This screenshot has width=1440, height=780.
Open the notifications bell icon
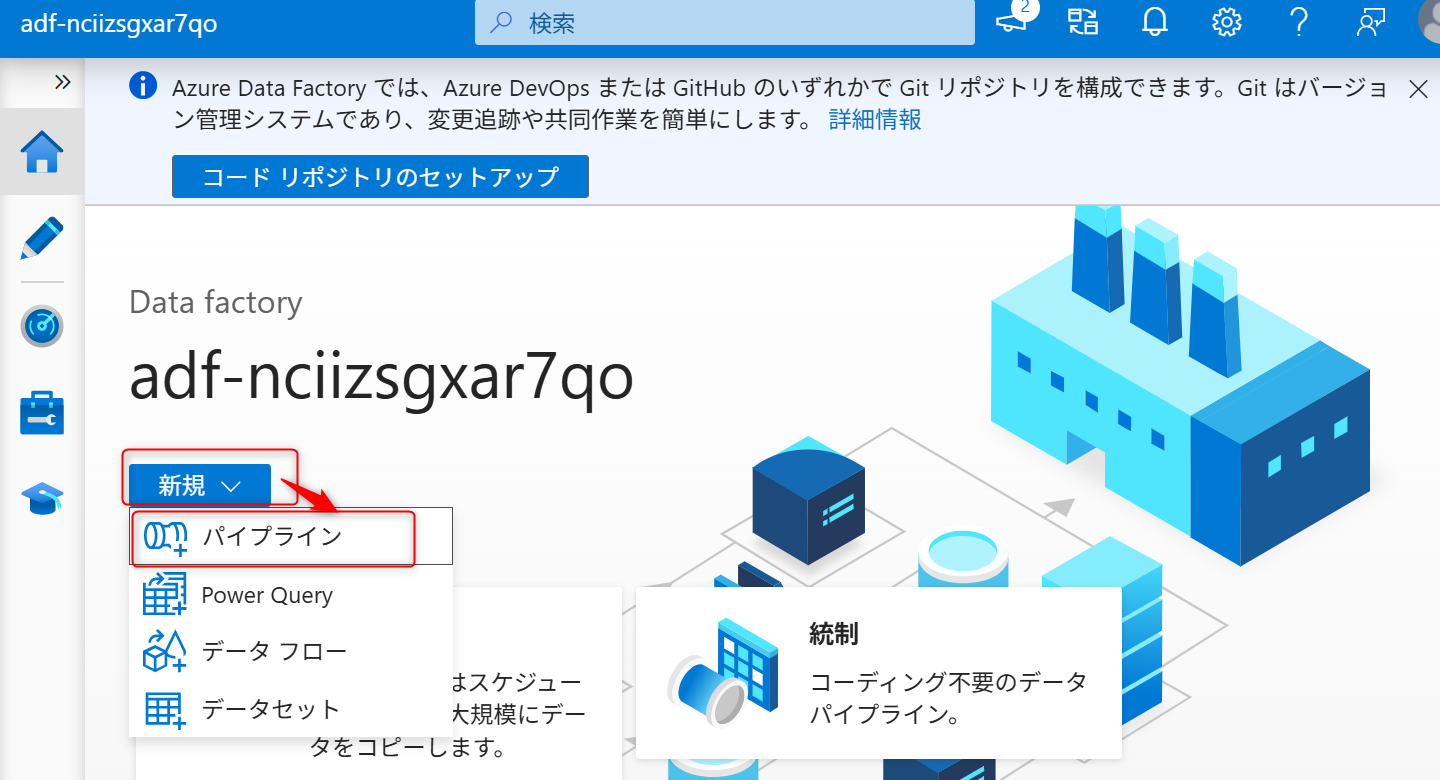1154,22
